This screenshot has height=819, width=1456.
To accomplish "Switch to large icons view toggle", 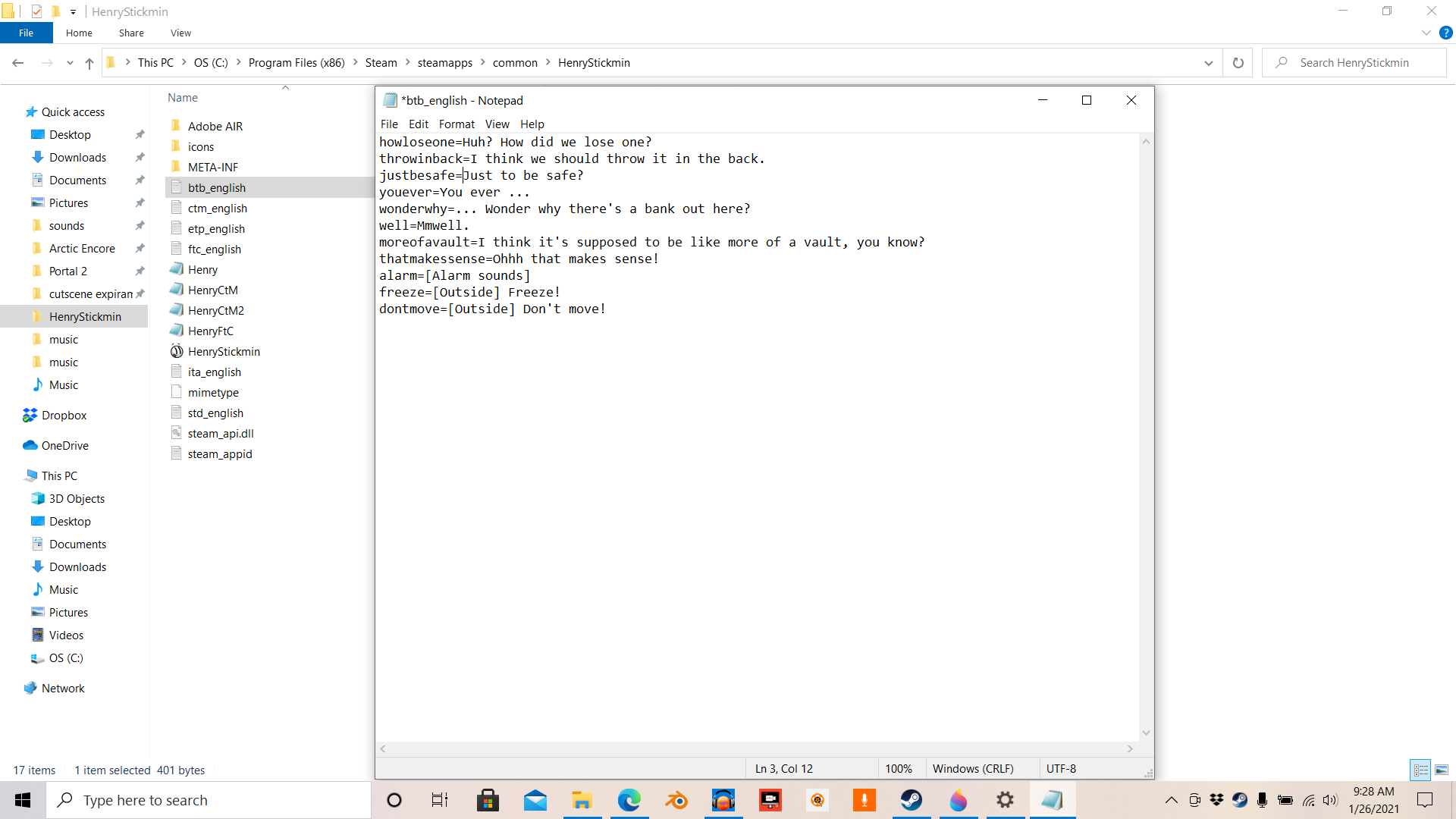I will [x=1442, y=770].
